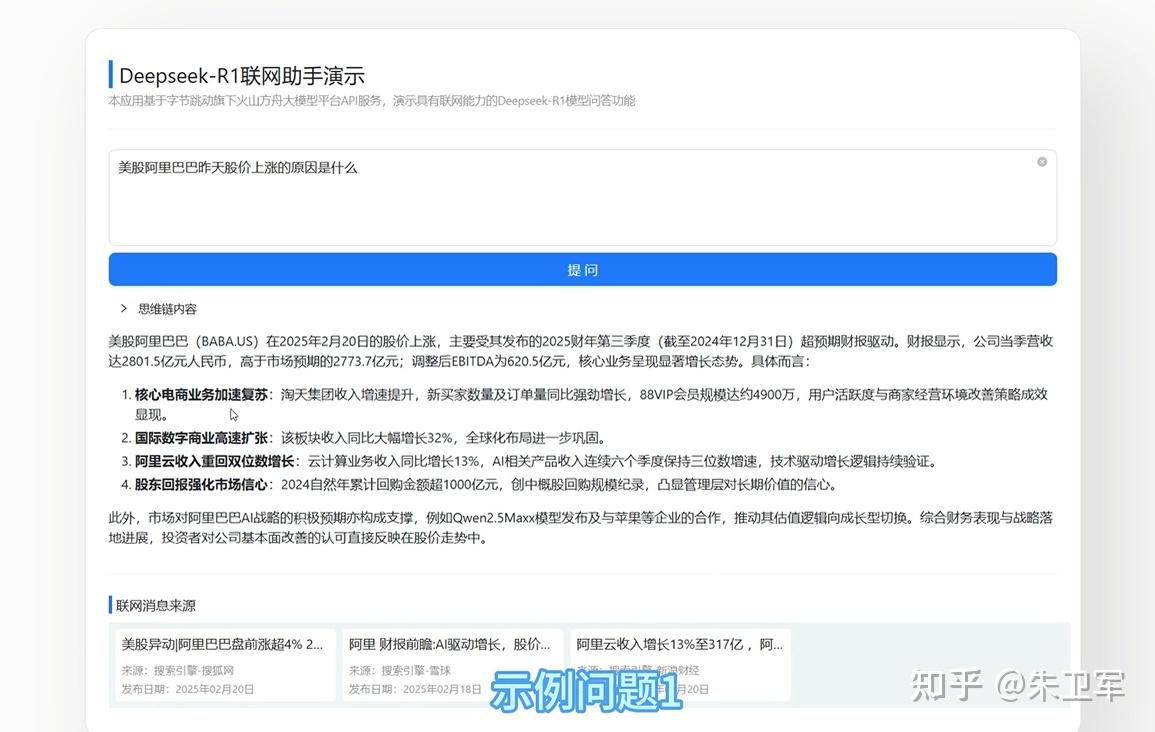Collapse the answer section via its disclosure arrow
Screen dimensions: 1155x732
[123, 308]
